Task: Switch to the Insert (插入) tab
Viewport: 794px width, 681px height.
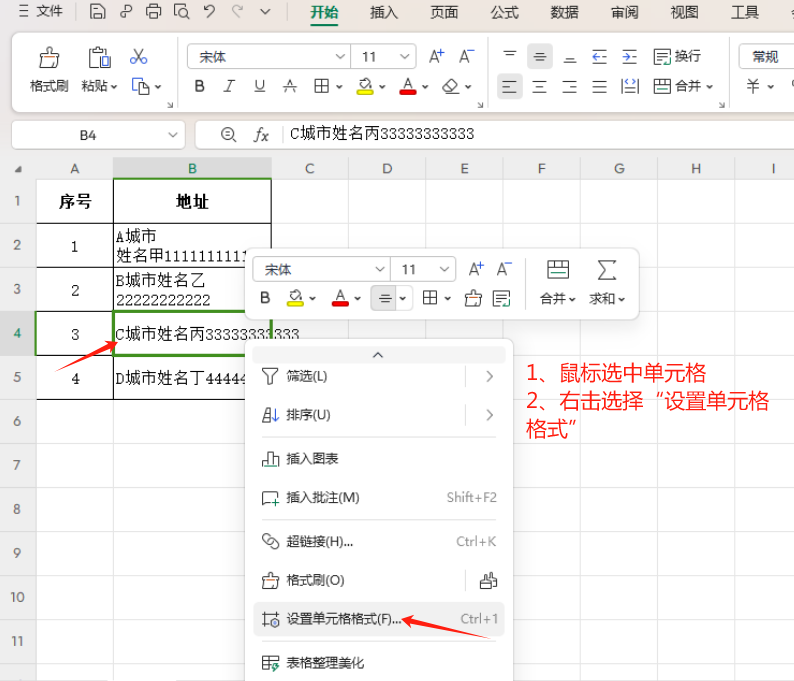Action: pos(384,12)
